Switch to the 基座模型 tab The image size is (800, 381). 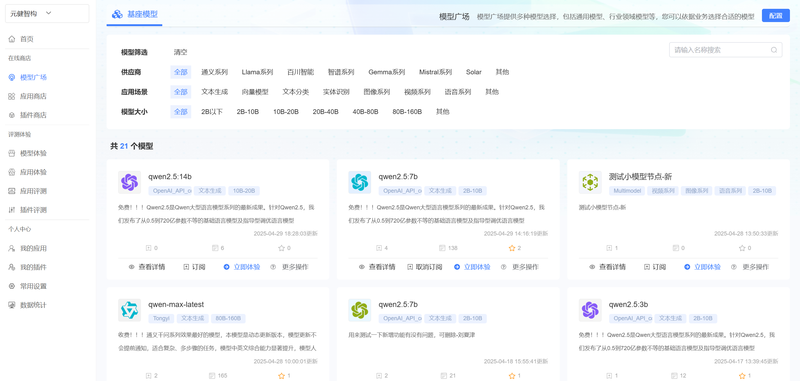pos(134,14)
